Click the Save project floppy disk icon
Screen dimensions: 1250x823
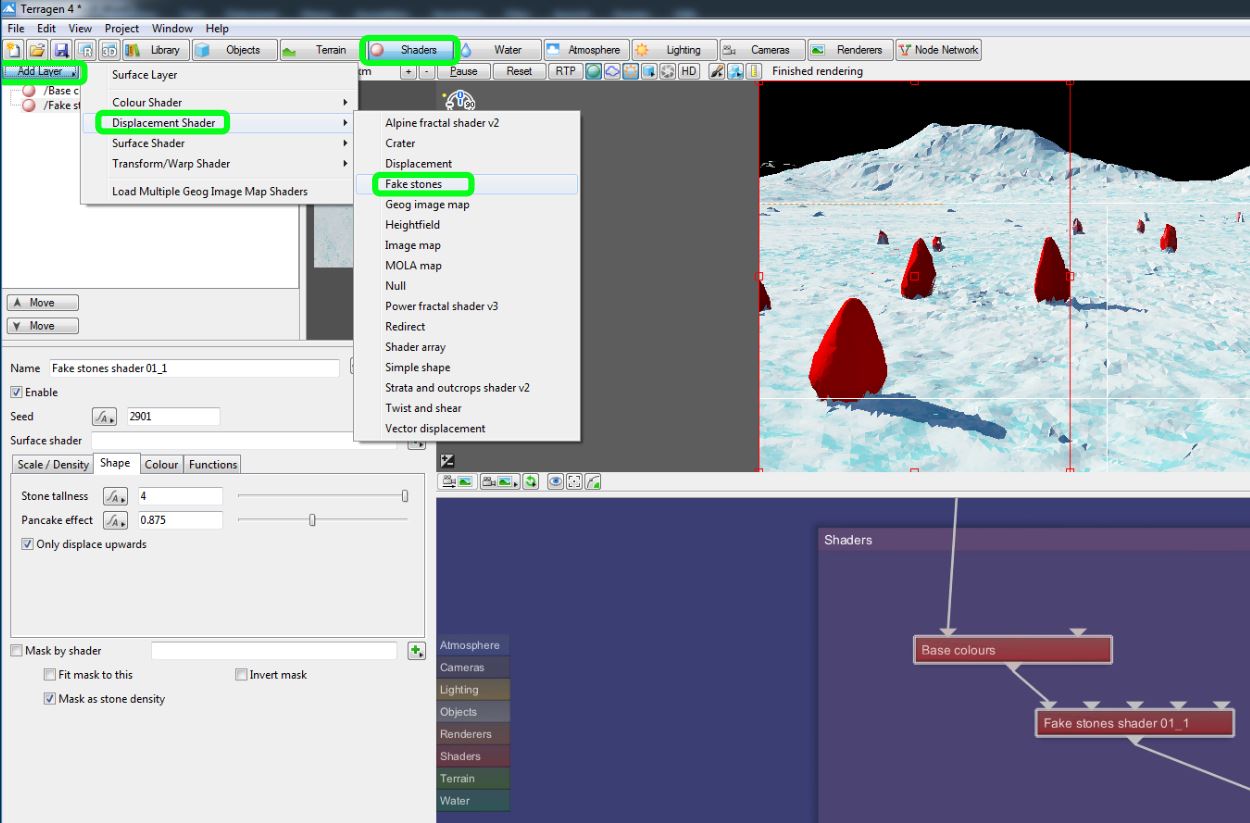[x=61, y=50]
